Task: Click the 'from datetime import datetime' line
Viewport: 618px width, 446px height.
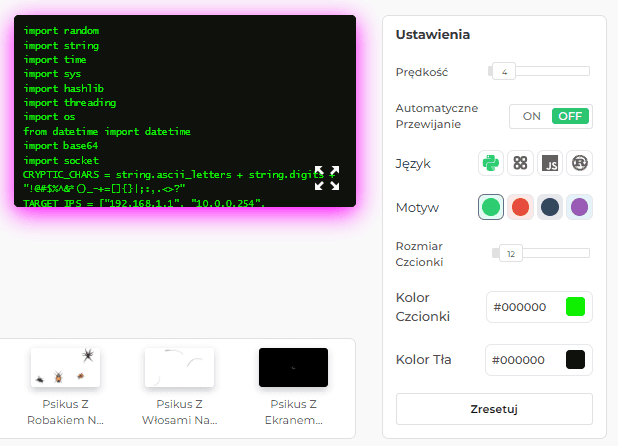Action: click(107, 132)
